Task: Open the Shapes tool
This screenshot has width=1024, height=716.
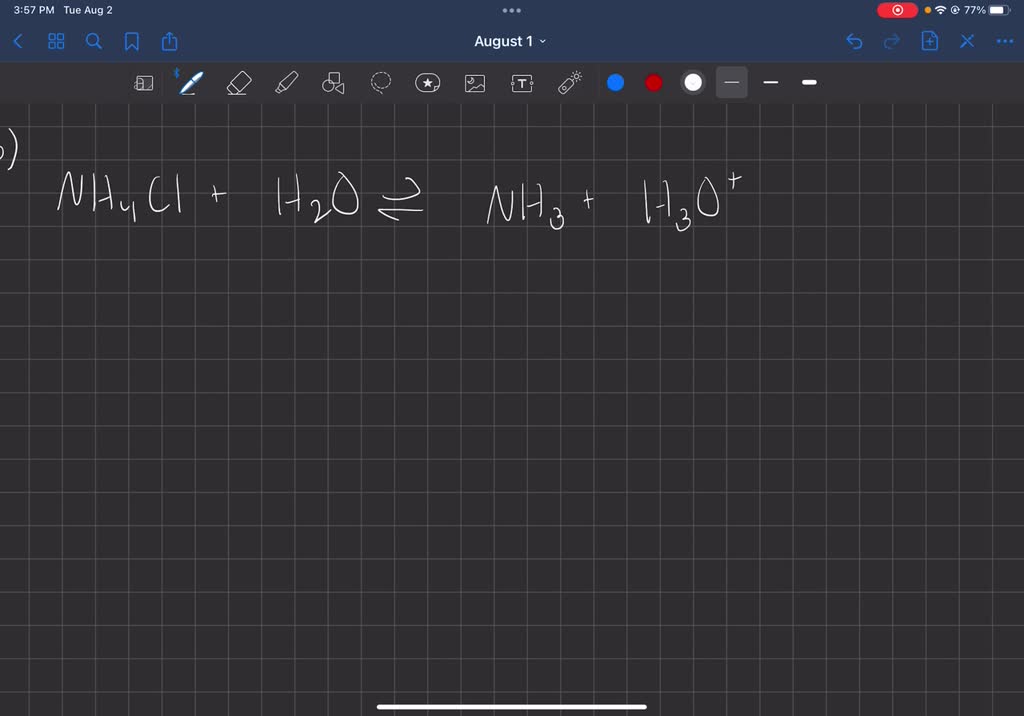Action: pyautogui.click(x=333, y=83)
